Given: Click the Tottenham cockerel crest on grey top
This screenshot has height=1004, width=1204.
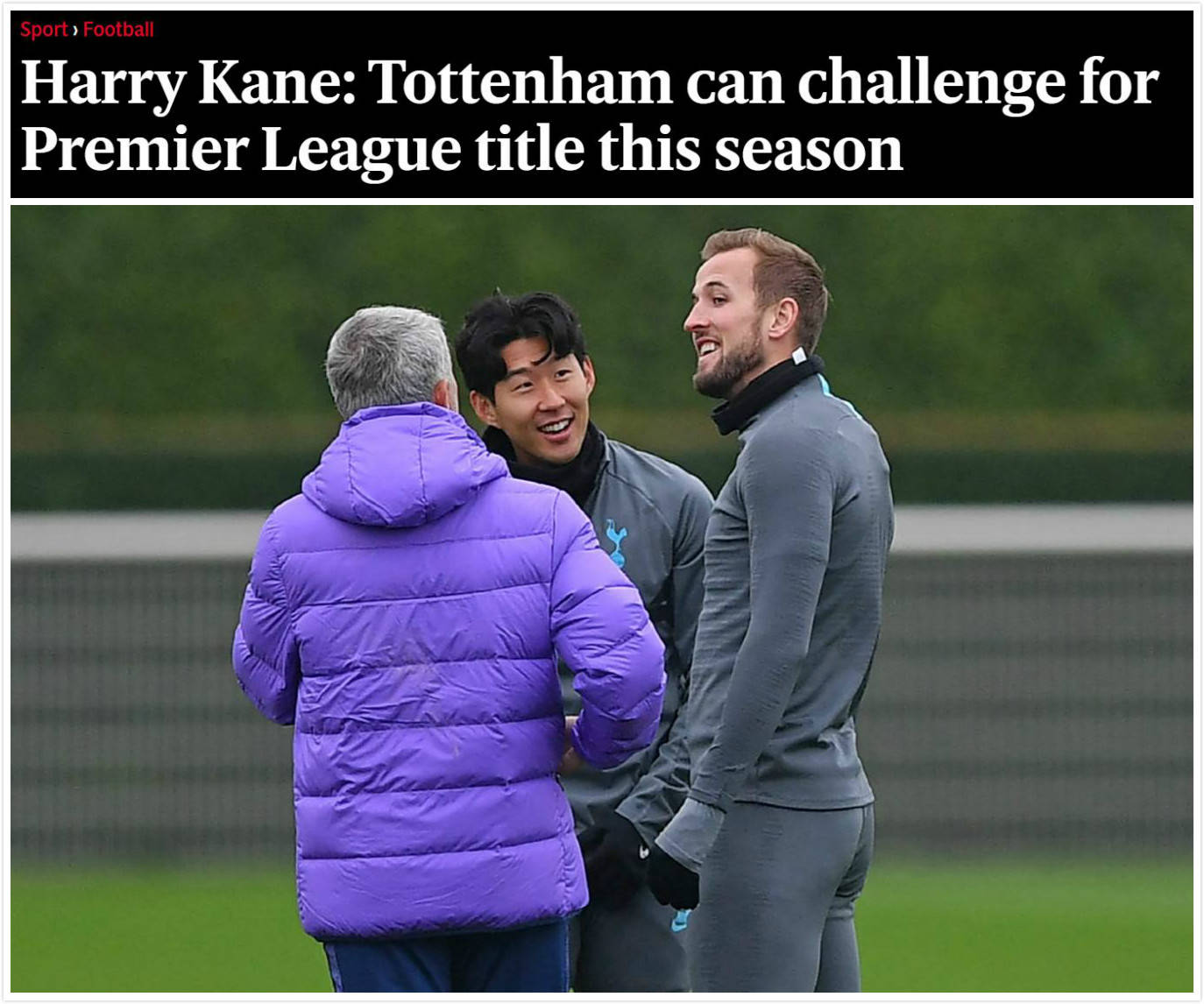Looking at the screenshot, I should 616,541.
